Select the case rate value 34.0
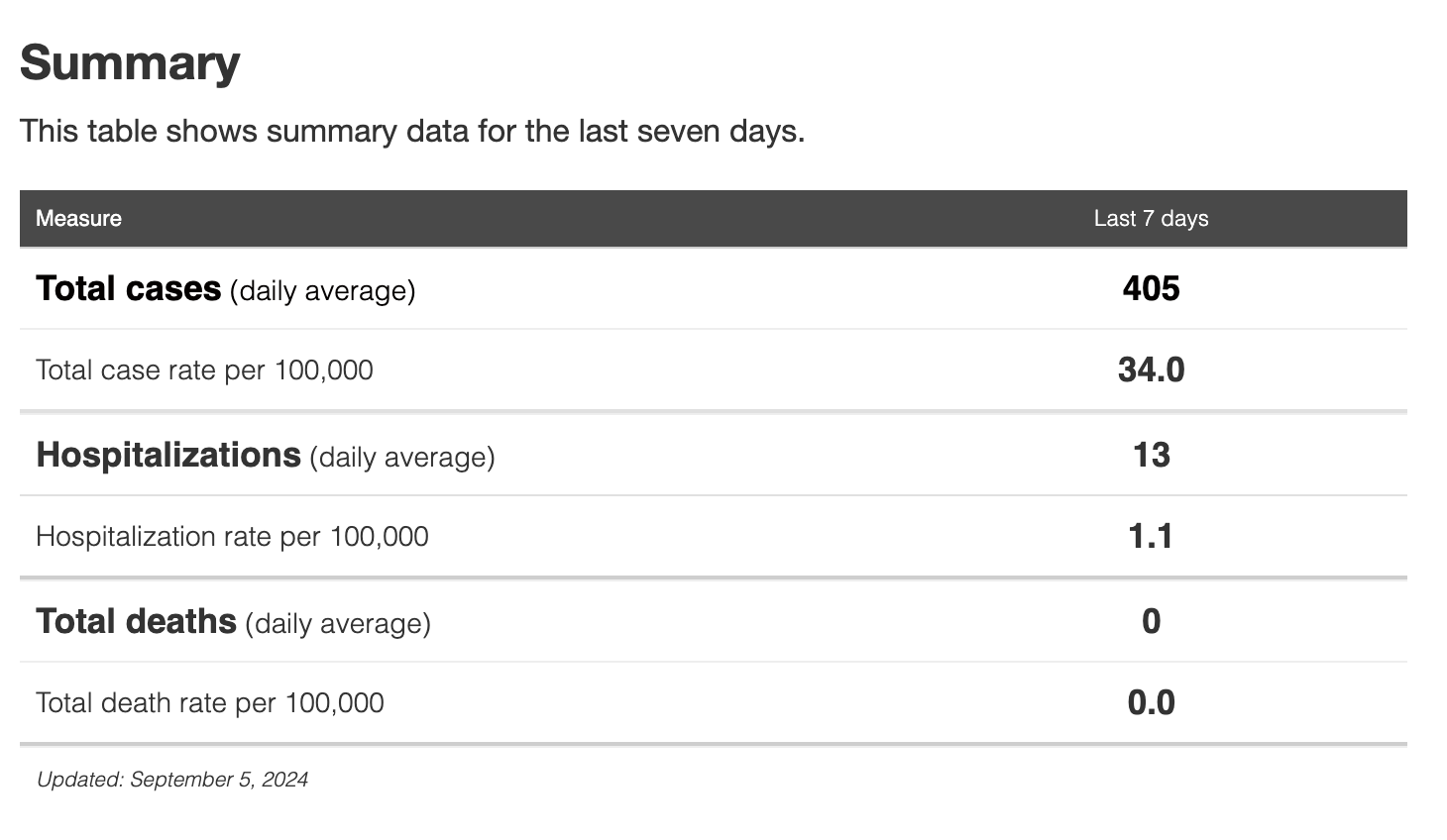Viewport: 1447px width, 840px height. tap(1151, 370)
